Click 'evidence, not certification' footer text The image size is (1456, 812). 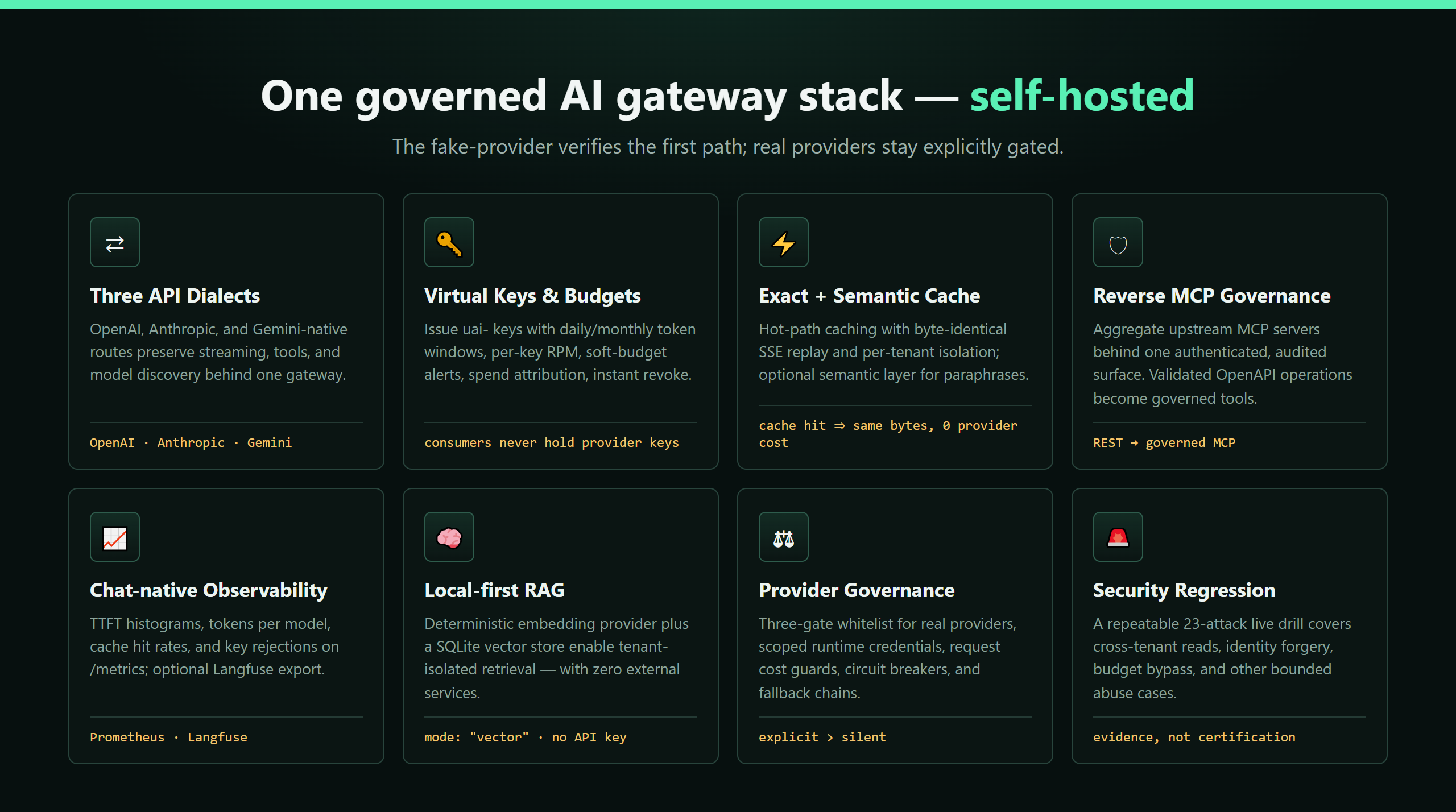(1194, 737)
